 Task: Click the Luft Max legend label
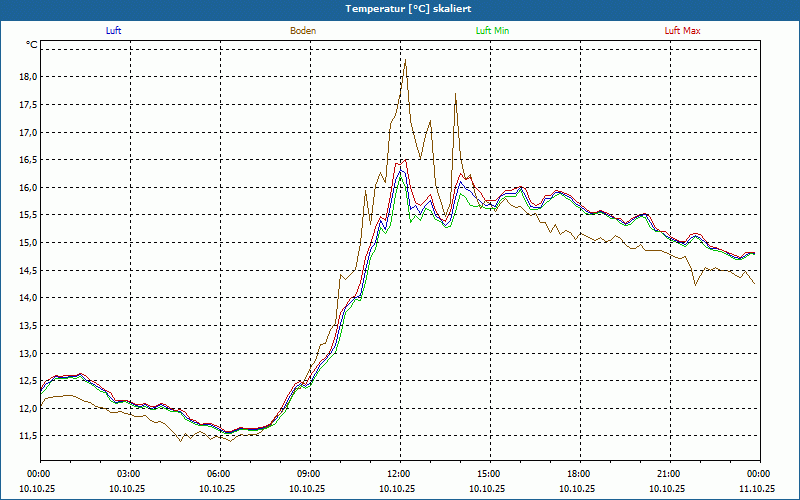(x=682, y=31)
